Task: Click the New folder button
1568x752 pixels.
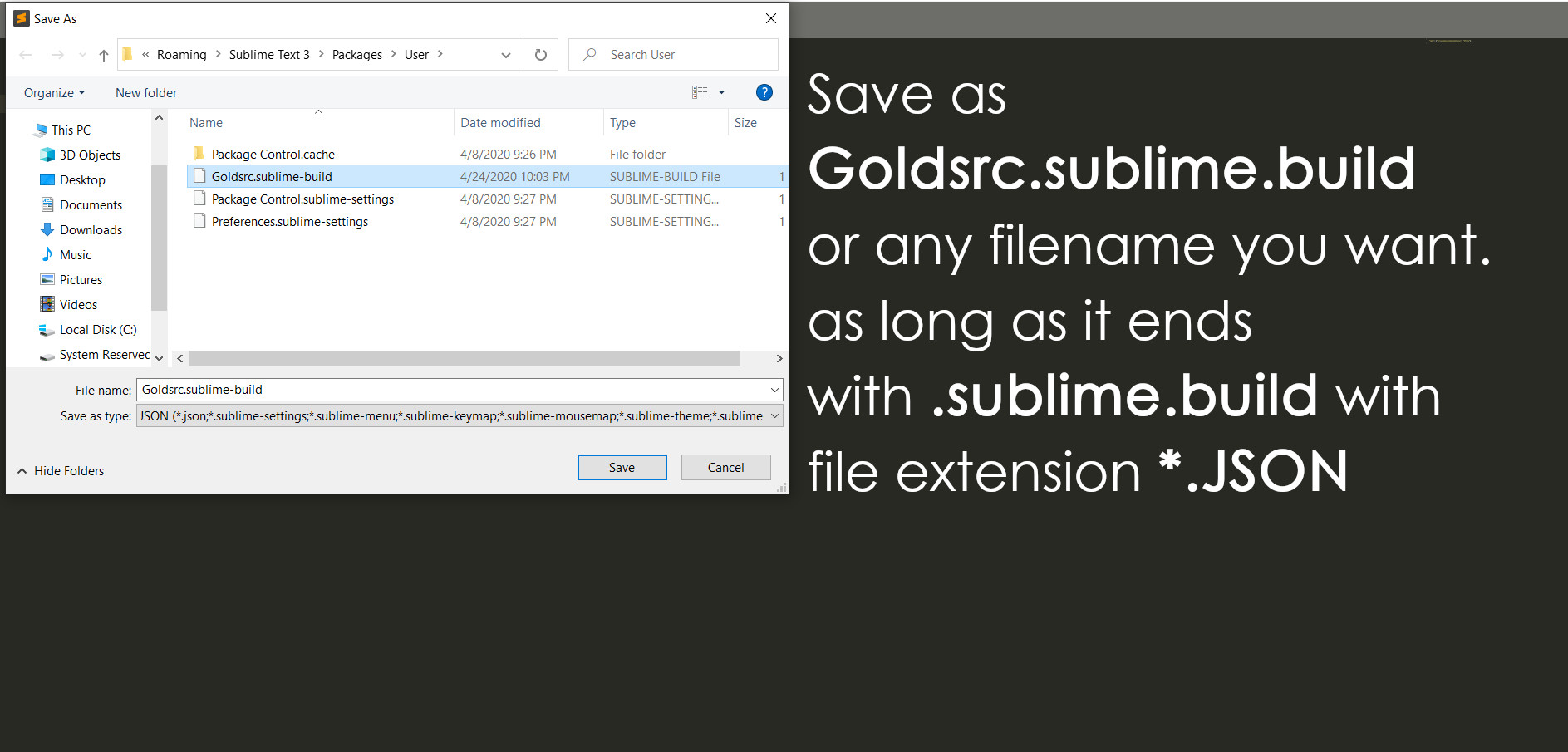Action: coord(145,92)
